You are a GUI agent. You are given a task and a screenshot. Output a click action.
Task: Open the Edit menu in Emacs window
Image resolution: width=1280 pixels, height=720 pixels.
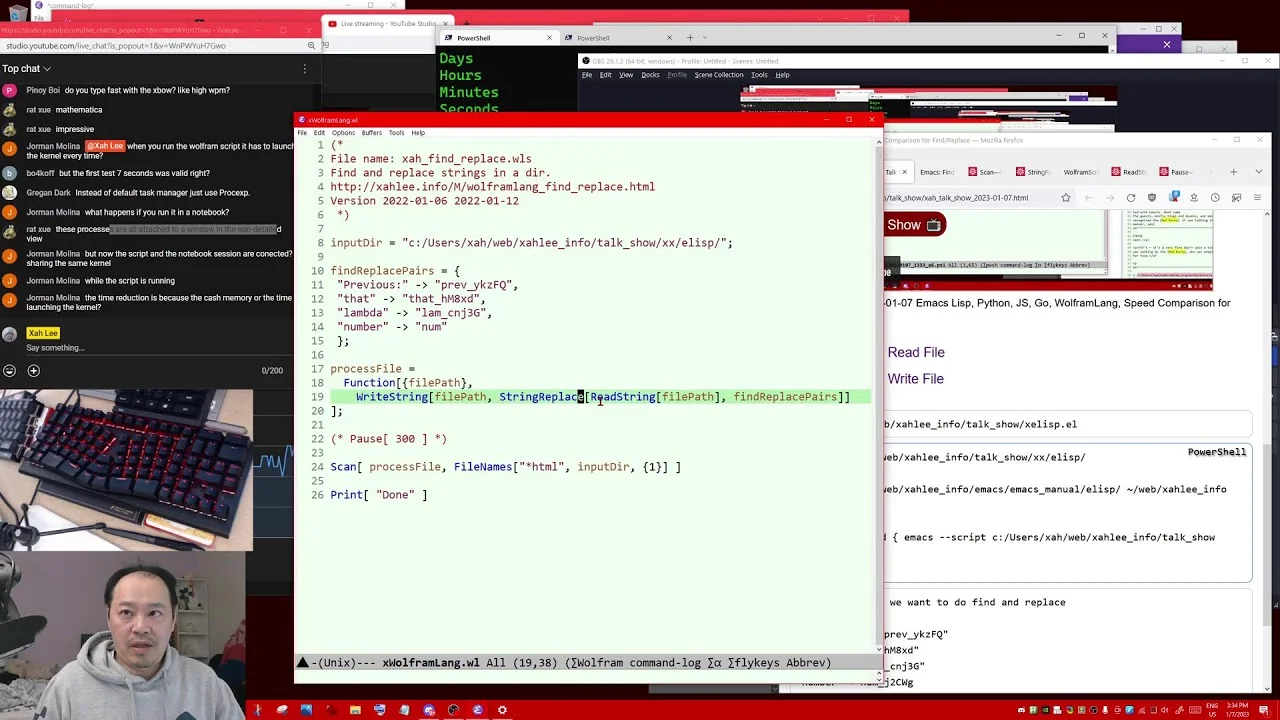[x=319, y=133]
